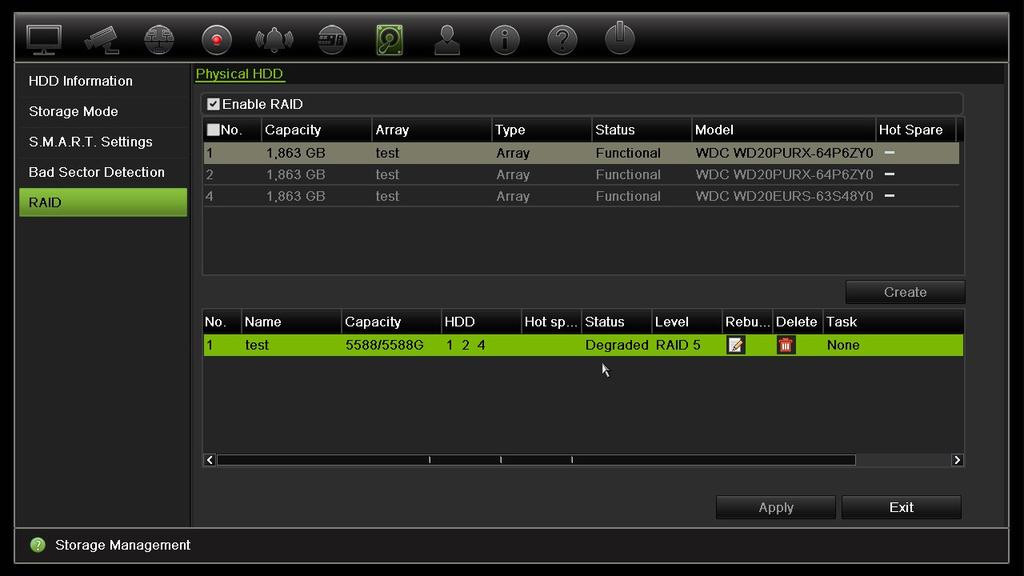Image resolution: width=1024 pixels, height=576 pixels.
Task: Click WDC WD20EURS-63S48Y0 model cell
Action: point(784,196)
